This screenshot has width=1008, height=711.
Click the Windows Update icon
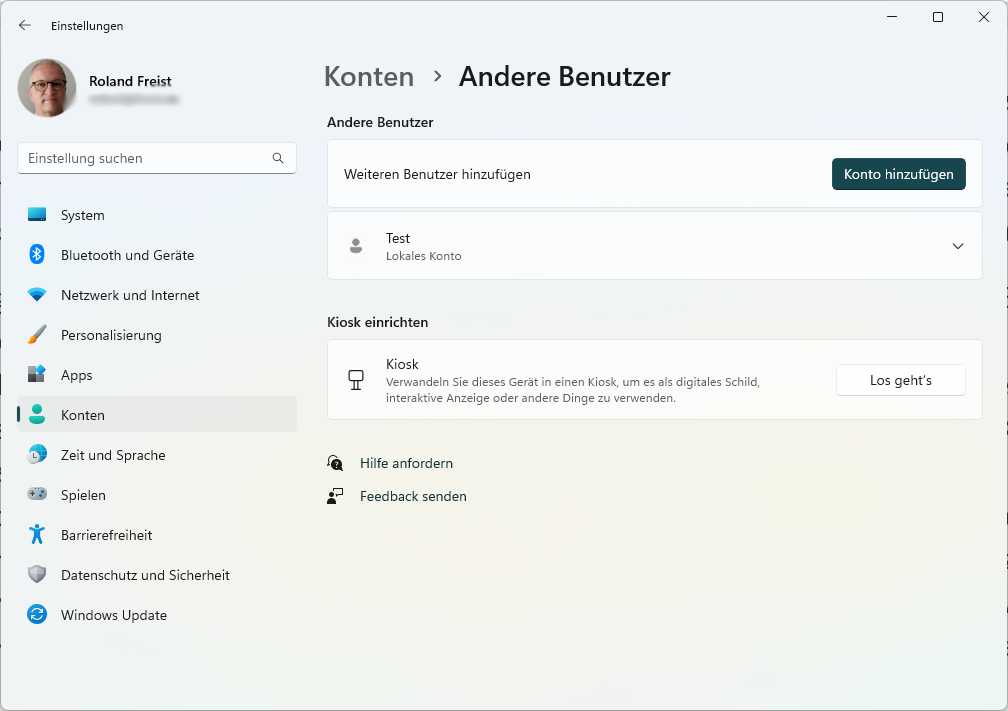pyautogui.click(x=36, y=615)
